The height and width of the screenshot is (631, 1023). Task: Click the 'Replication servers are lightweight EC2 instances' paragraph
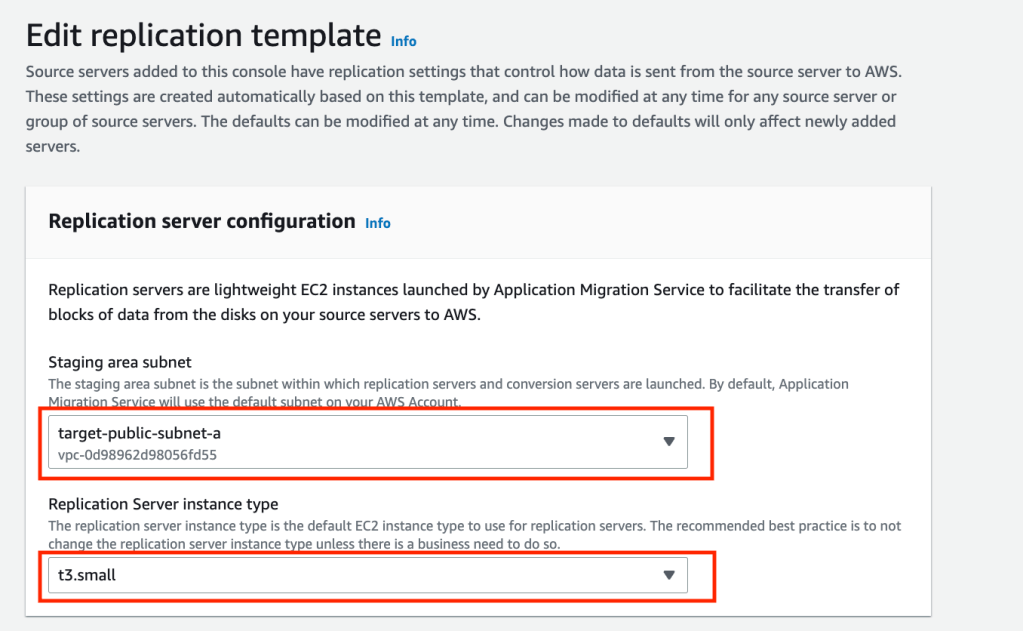coord(473,290)
